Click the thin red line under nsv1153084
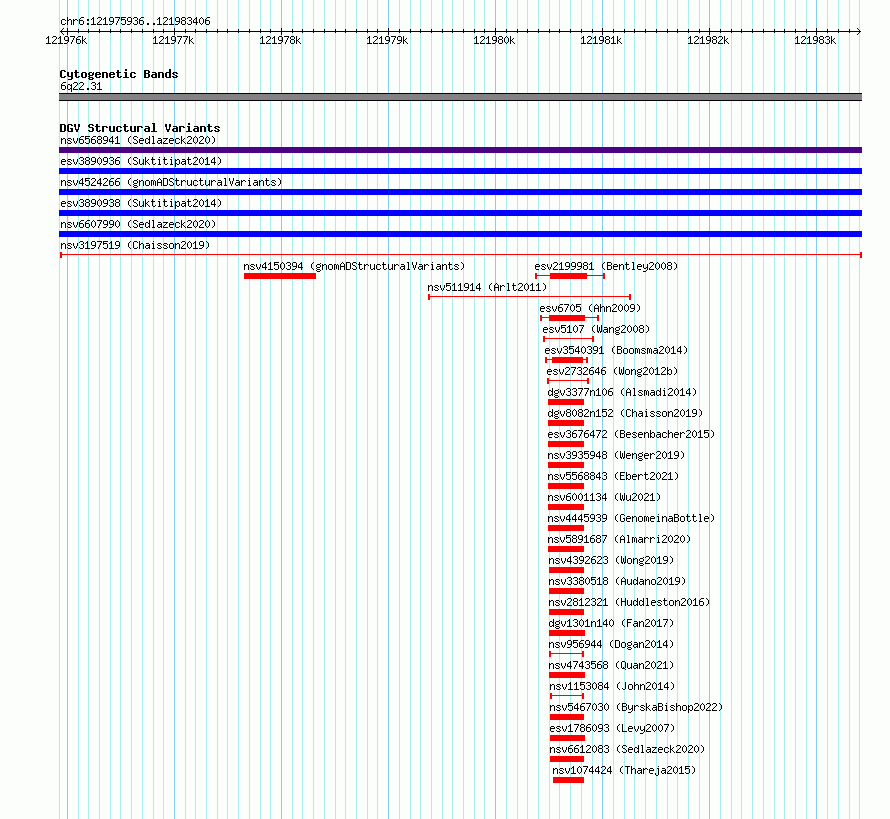The width and height of the screenshot is (890, 819). coord(567,696)
